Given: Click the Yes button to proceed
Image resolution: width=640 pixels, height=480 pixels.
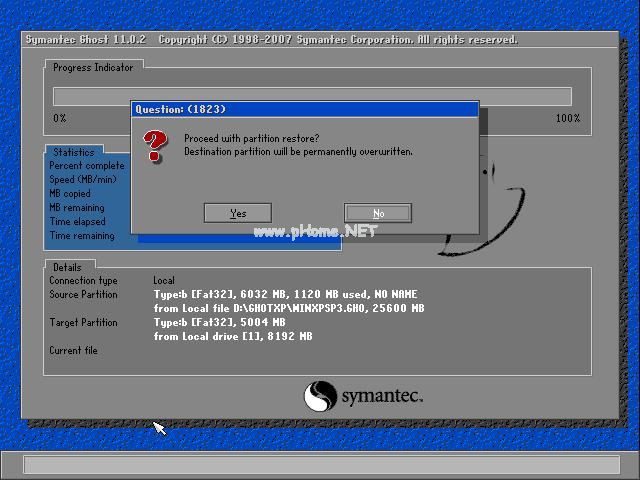Looking at the screenshot, I should (237, 213).
